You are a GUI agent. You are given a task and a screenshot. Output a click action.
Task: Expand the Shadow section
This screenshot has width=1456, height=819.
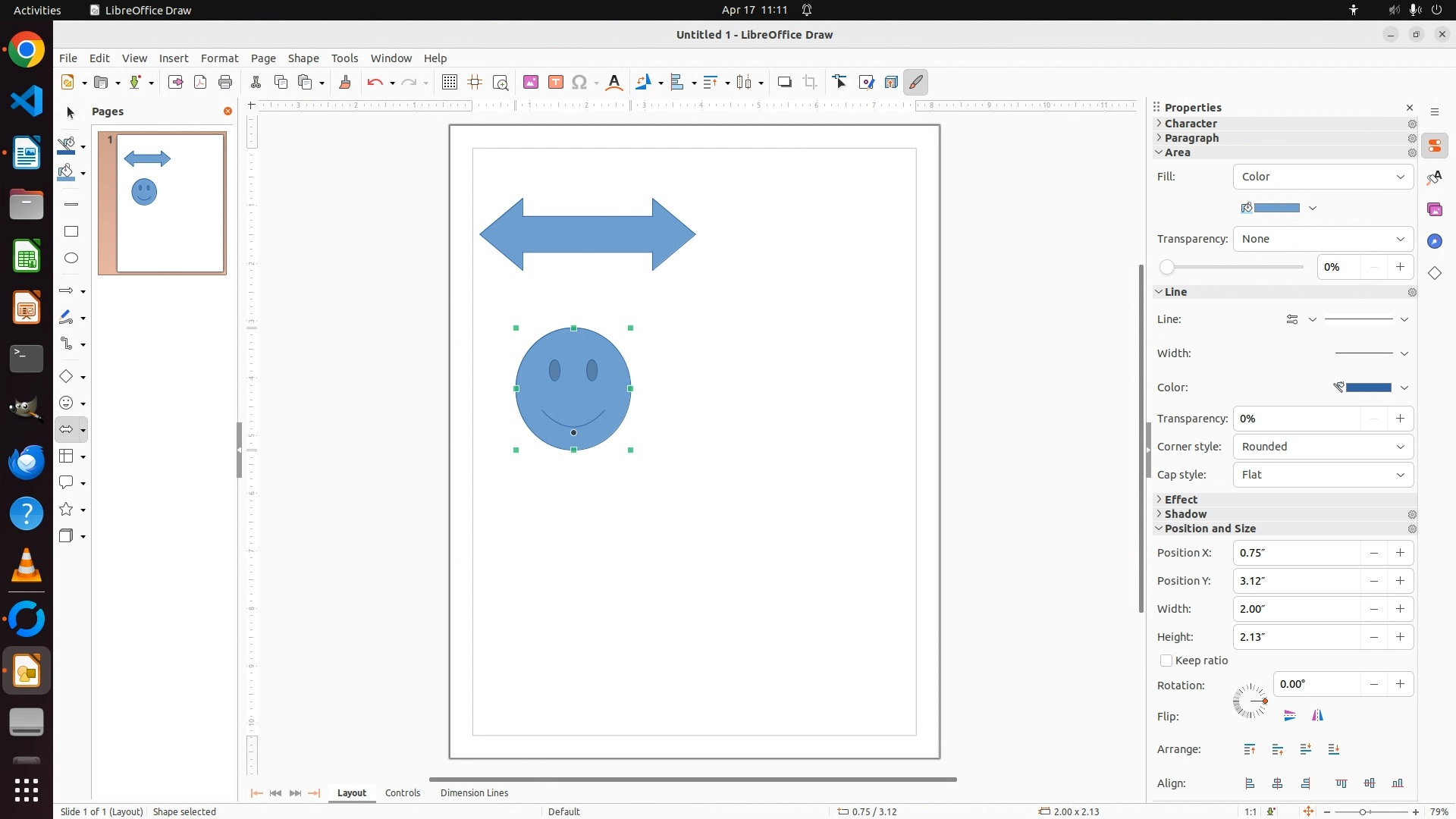(1185, 514)
